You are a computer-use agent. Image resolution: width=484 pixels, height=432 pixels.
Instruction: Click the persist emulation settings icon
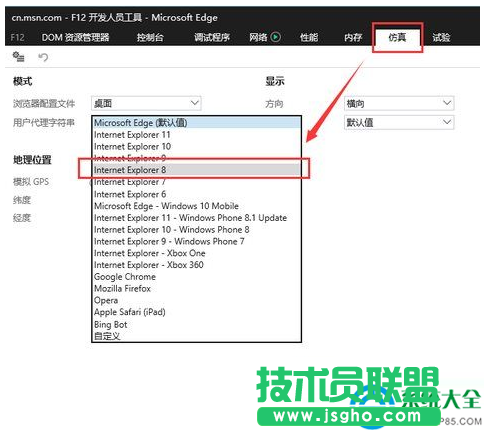point(18,57)
